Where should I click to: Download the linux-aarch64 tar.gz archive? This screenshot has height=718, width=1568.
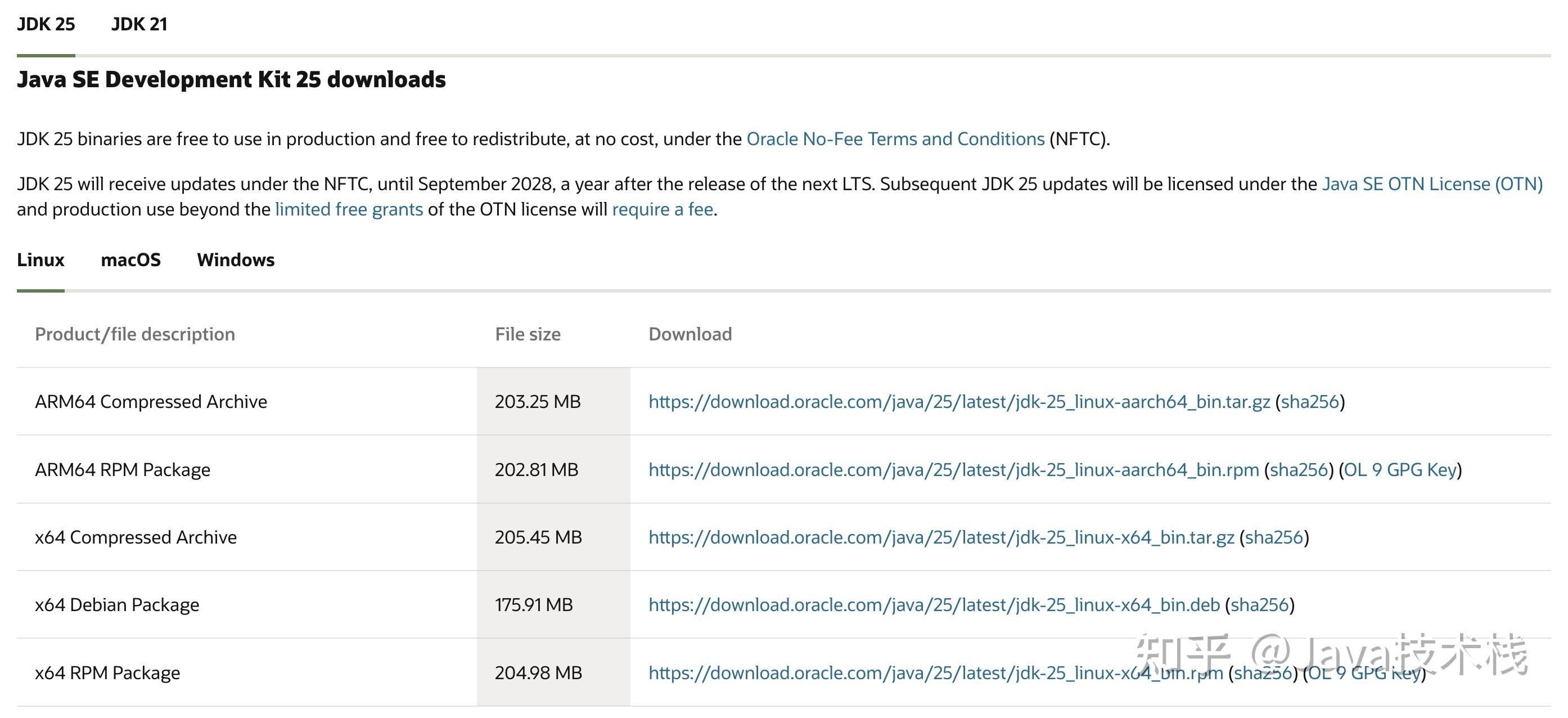click(959, 402)
